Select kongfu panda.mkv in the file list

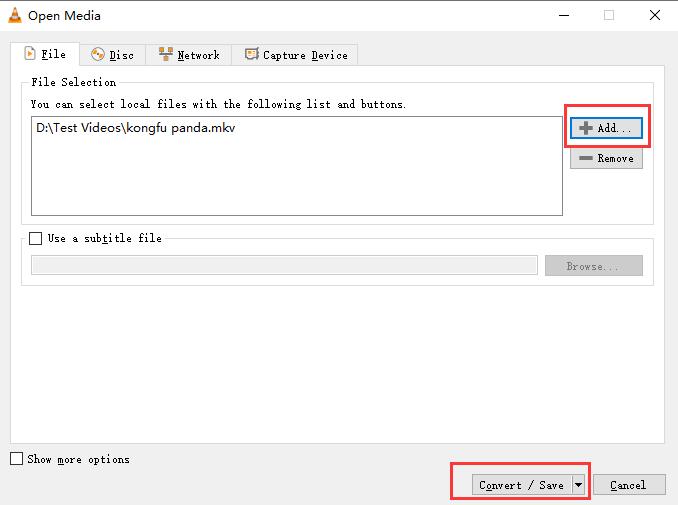click(x=135, y=128)
